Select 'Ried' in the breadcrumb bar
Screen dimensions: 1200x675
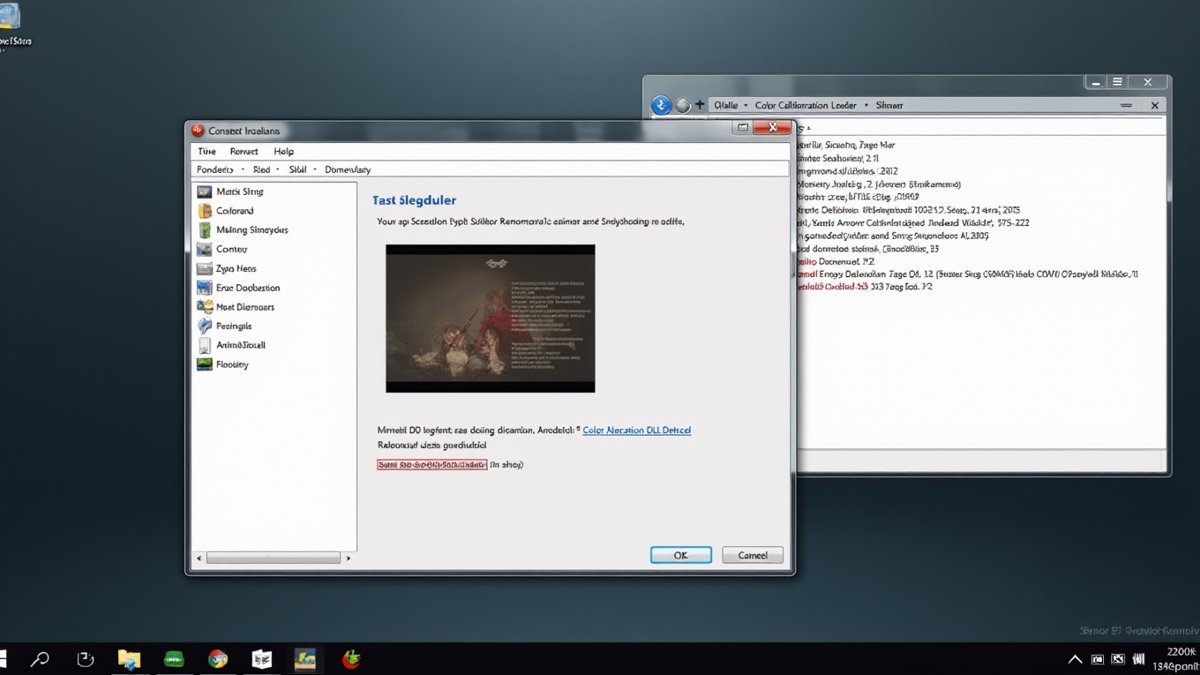(261, 170)
